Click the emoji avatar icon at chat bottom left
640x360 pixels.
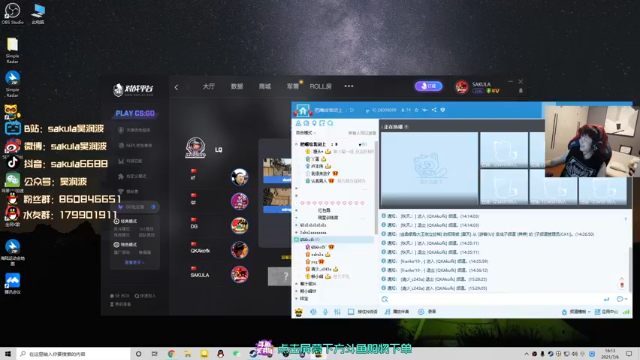pos(299,312)
